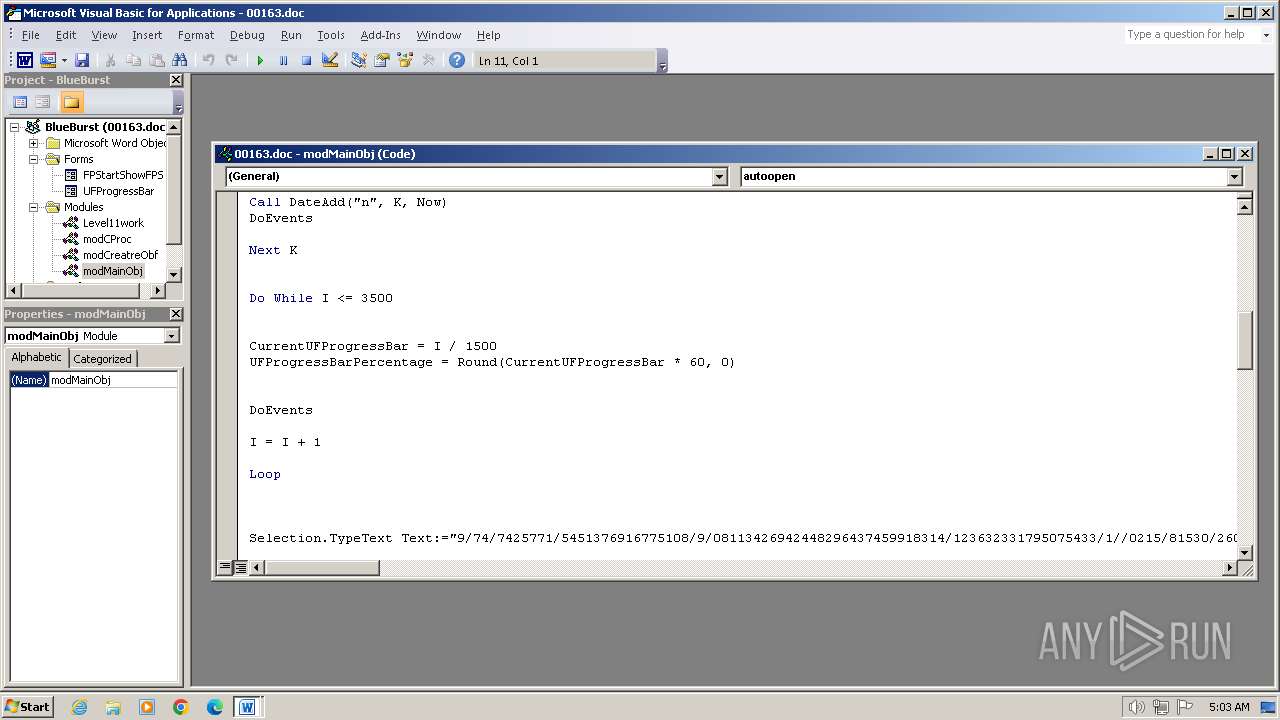Screen dimensions: 1280x720
Task: Open Visual Basic Help question mark icon
Action: pos(457,60)
